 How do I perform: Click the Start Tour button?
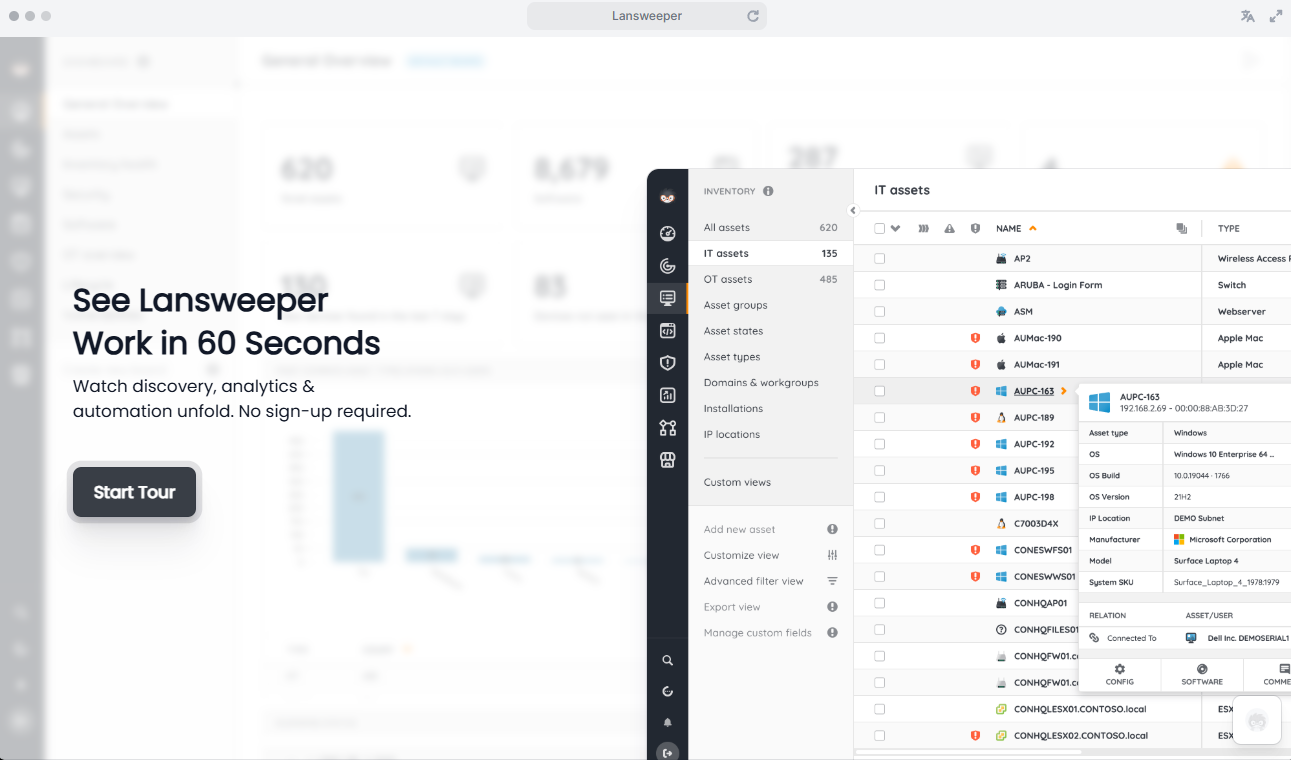click(134, 492)
